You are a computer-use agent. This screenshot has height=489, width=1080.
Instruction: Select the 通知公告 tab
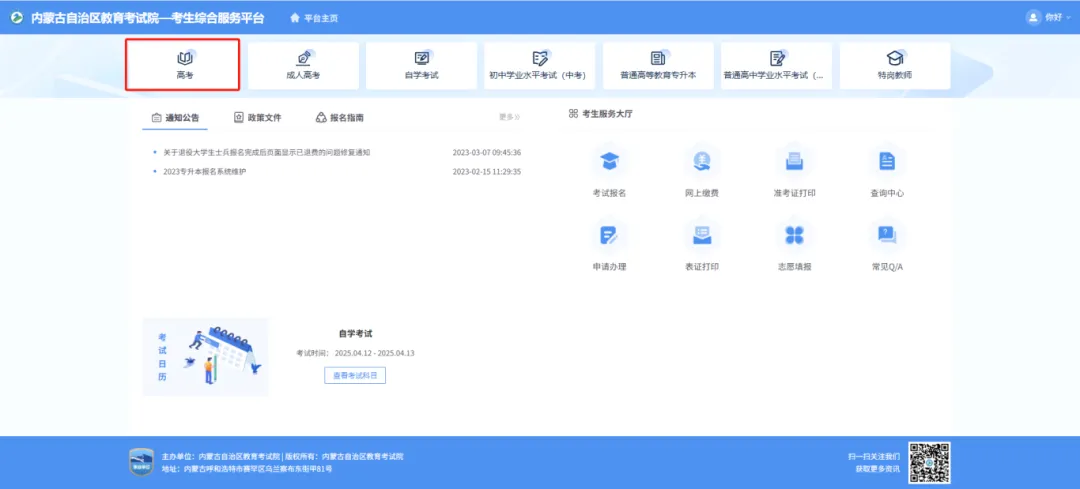[175, 117]
